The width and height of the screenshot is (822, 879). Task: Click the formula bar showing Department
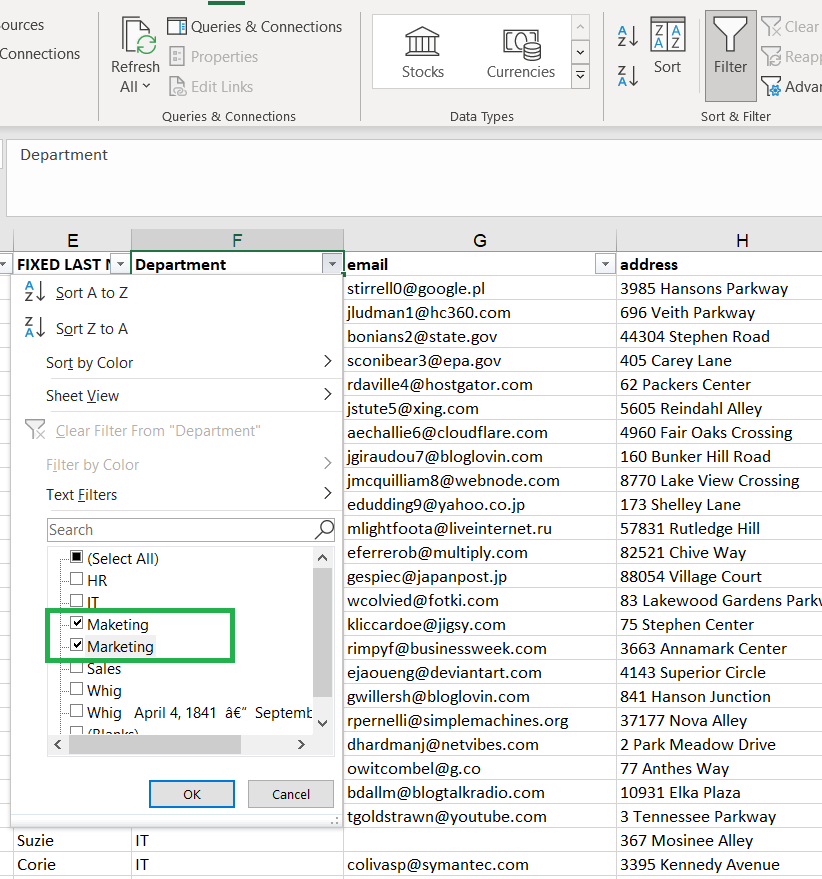tap(414, 178)
